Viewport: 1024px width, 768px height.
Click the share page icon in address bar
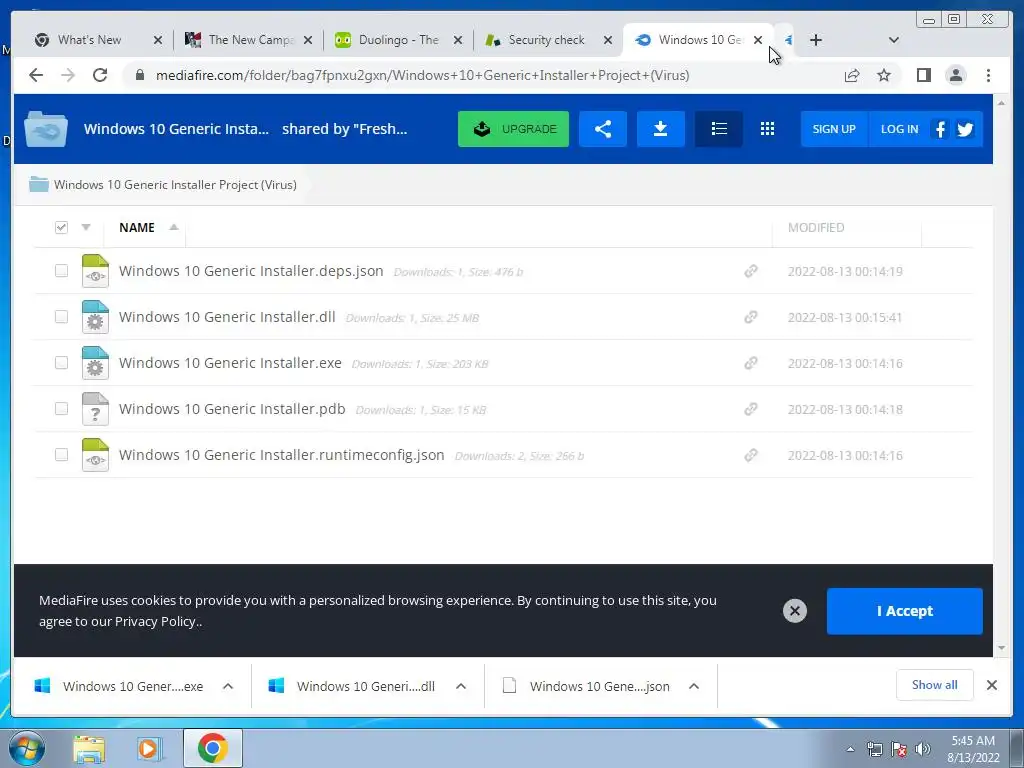(x=852, y=76)
